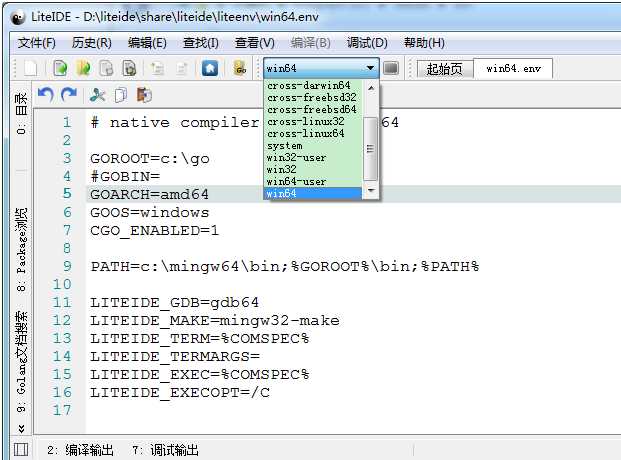Toggle the side panel icon in status bar
This screenshot has height=460, width=621.
pyautogui.click(x=21, y=450)
